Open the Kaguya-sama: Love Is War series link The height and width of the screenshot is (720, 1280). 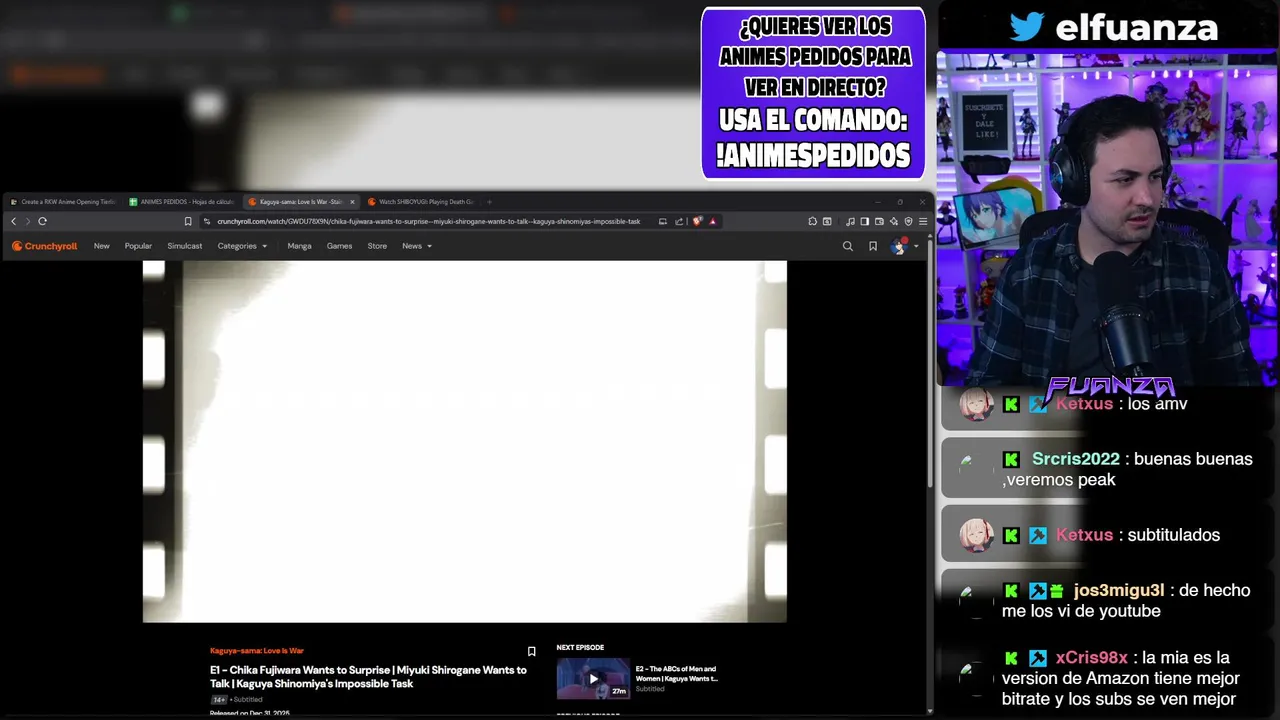pyautogui.click(x=257, y=651)
